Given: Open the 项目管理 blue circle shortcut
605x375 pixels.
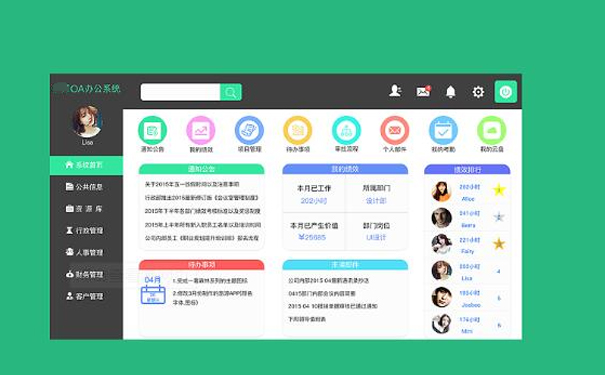Looking at the screenshot, I should click(x=249, y=130).
